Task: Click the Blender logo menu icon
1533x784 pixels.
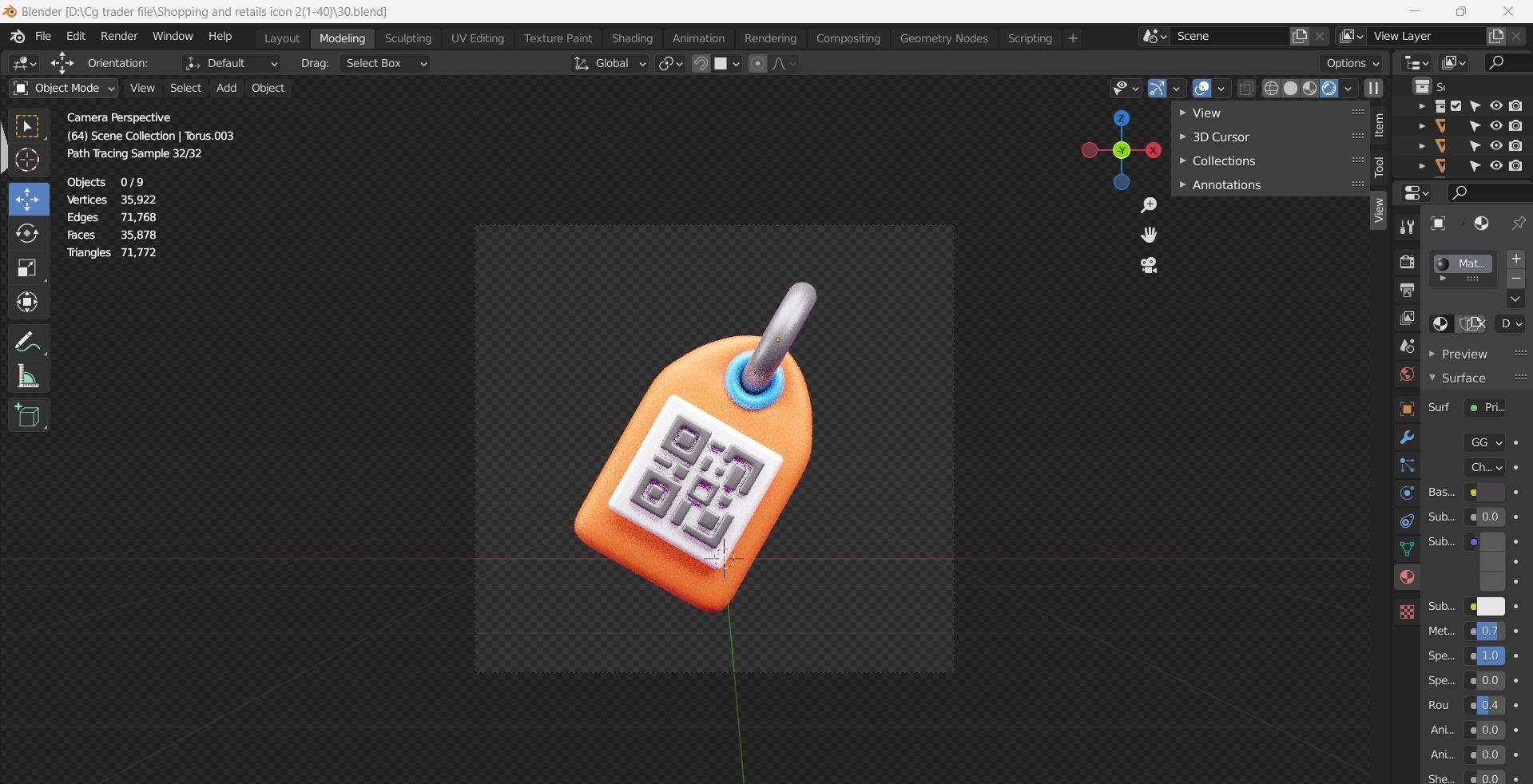Action: coord(17,37)
